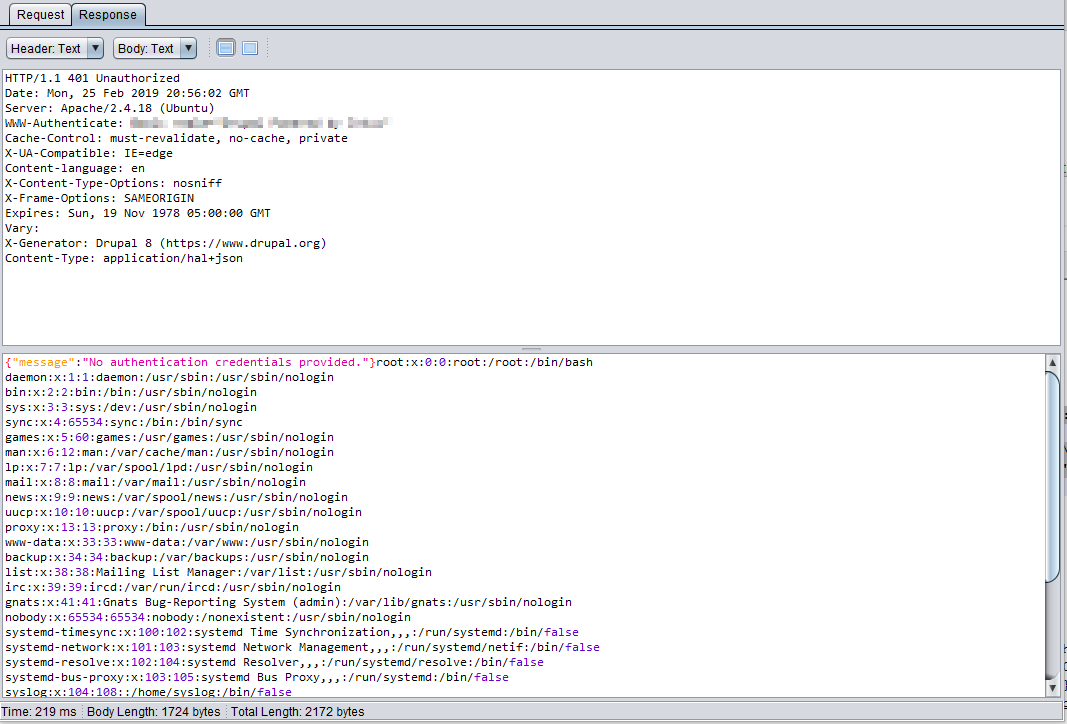Viewport: 1067px width, 724px height.
Task: Click the scrollbar track below the thumb
Action: [x=1052, y=630]
